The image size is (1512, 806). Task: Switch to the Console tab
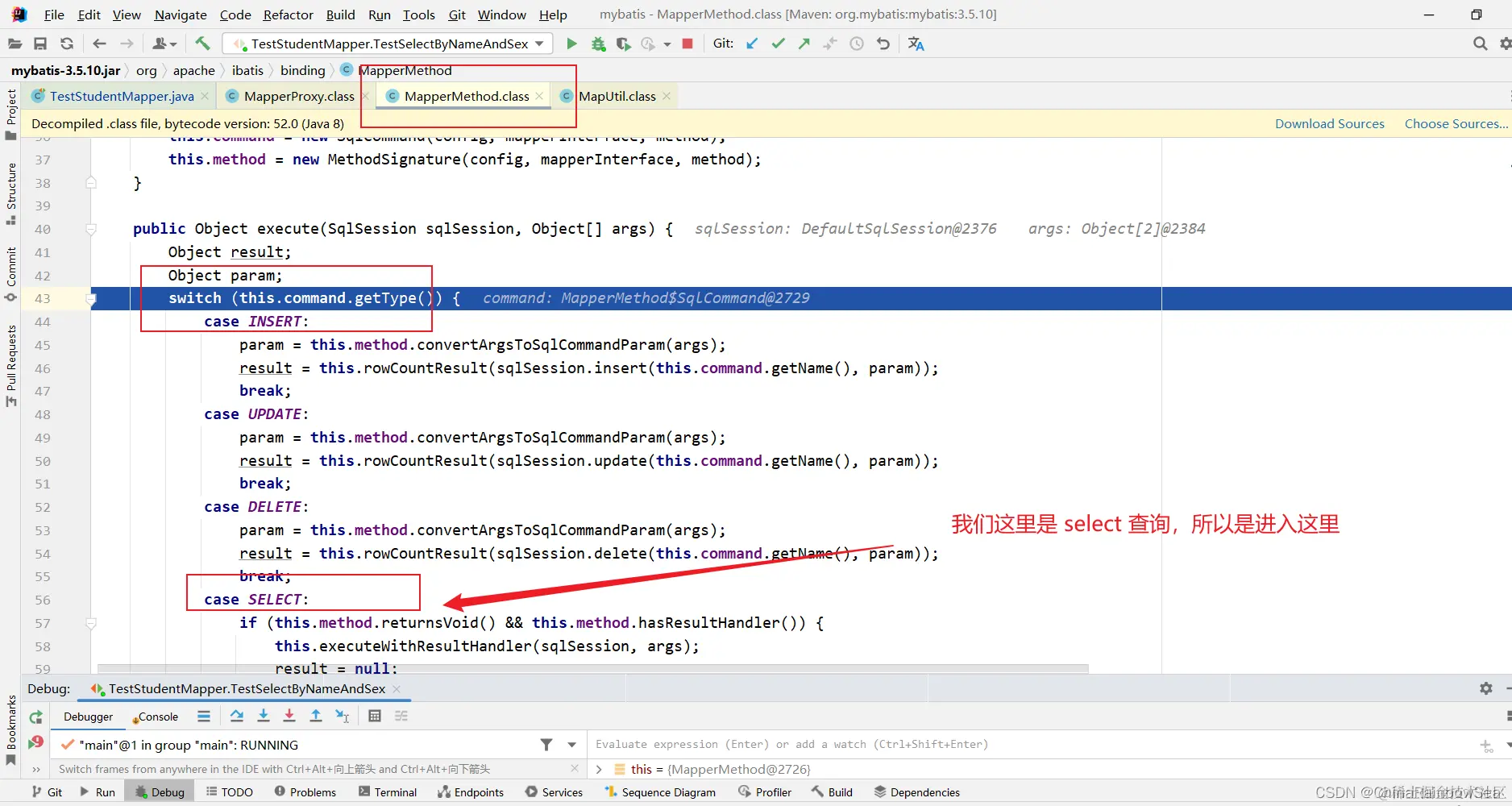click(x=156, y=717)
